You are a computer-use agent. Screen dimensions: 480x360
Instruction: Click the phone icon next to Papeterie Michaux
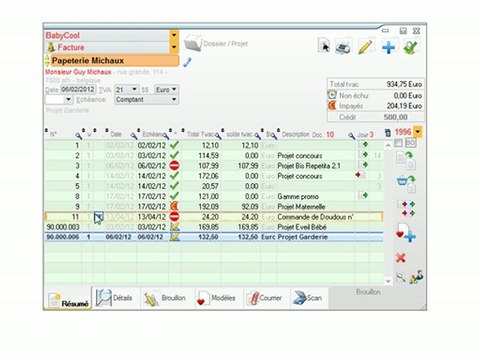(188, 62)
